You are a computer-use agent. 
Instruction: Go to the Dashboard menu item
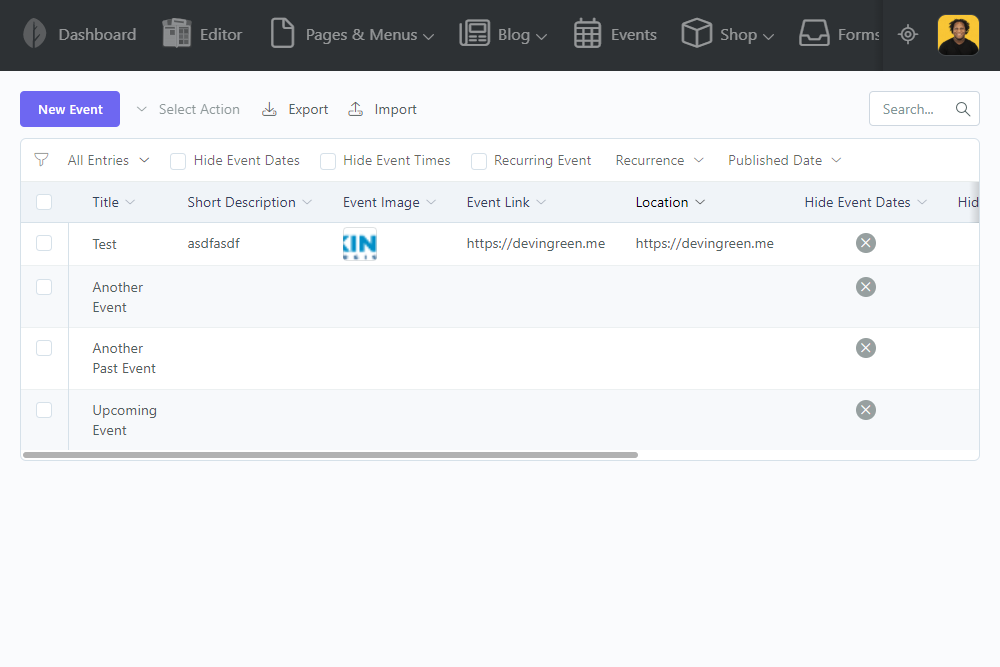click(97, 34)
